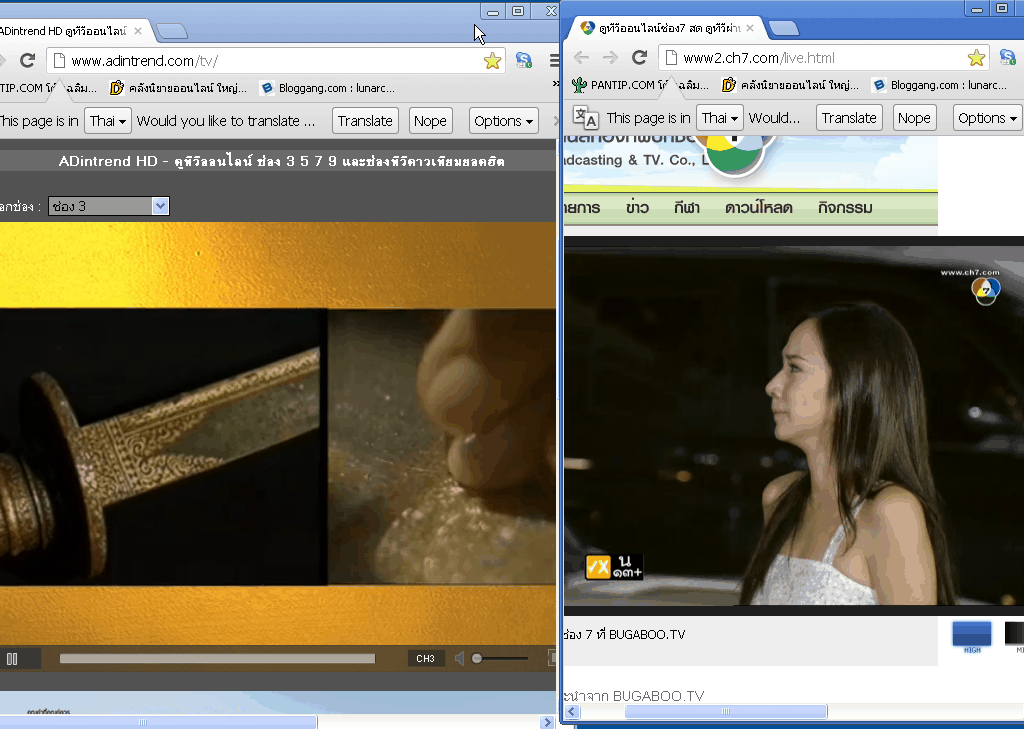Screen dimensions: 1024x729
Task: Click adintrend horizontal scrollbar right arrow
Action: [x=547, y=722]
